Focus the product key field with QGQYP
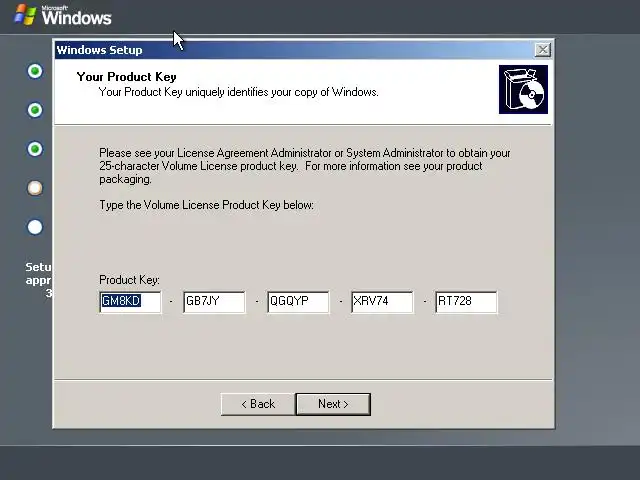Screen dimensions: 640x480 coord(298,302)
